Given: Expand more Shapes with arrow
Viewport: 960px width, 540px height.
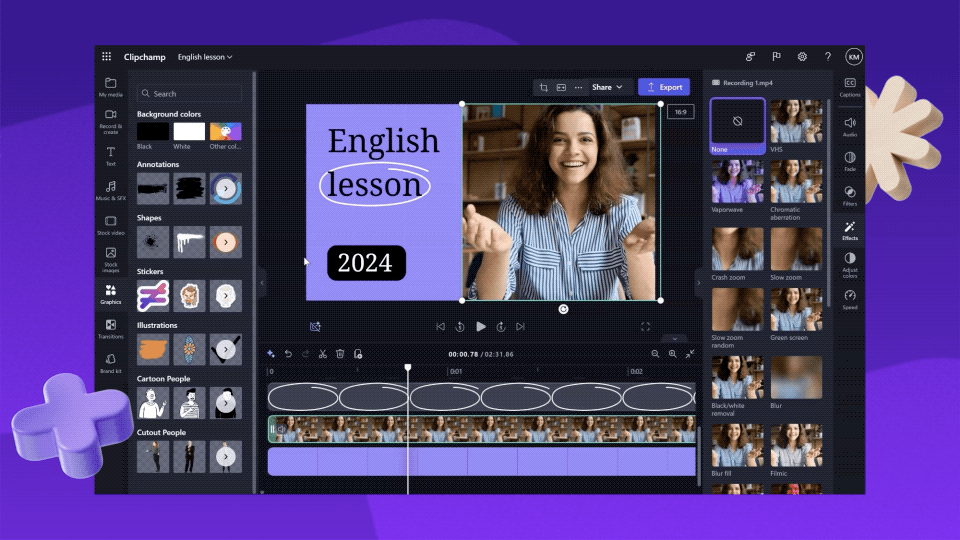Looking at the screenshot, I should coord(225,242).
